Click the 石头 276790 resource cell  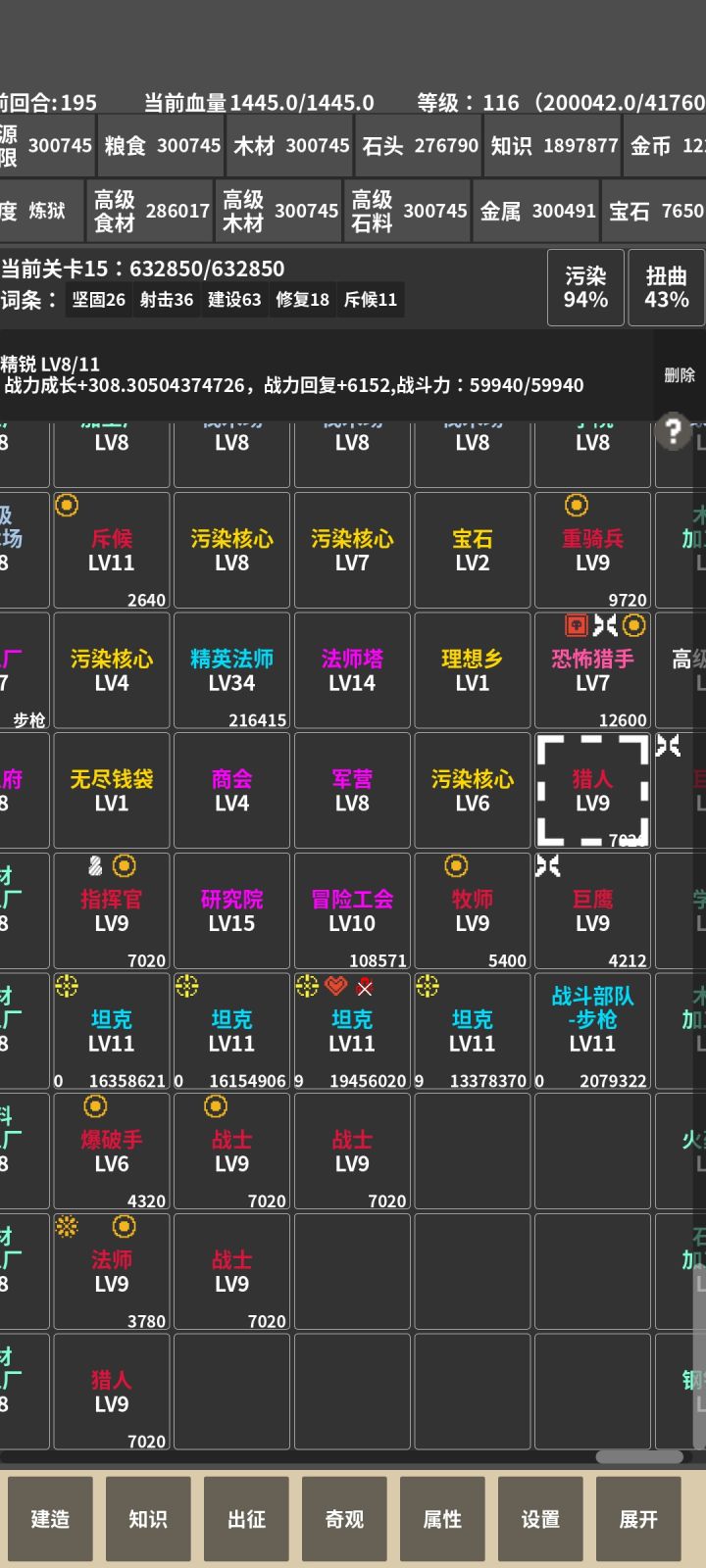coord(419,146)
